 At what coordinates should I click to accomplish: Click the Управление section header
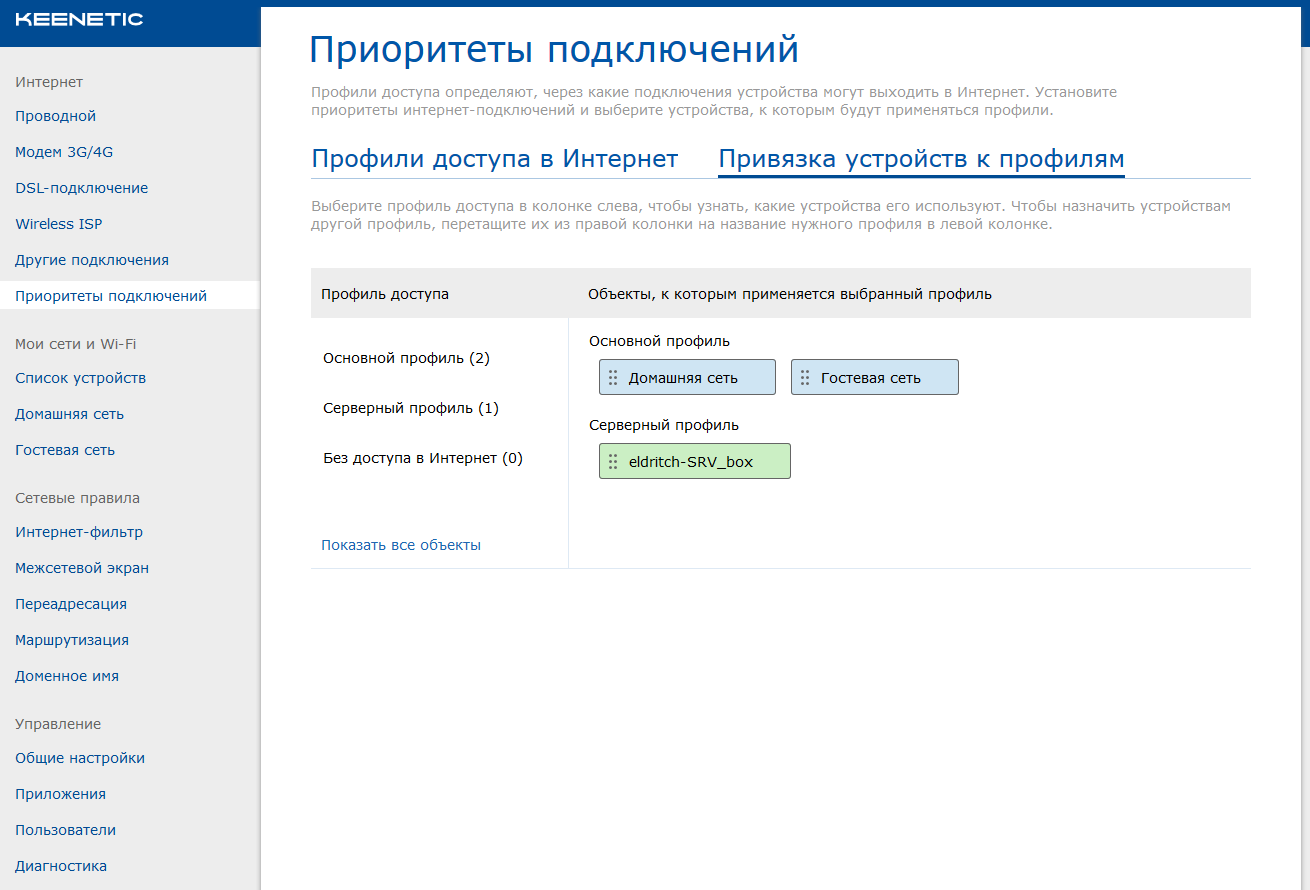tap(58, 724)
